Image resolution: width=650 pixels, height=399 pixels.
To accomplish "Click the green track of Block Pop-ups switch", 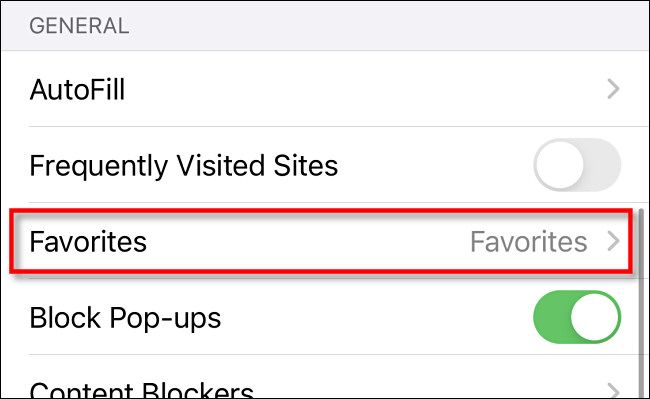I will (551, 317).
